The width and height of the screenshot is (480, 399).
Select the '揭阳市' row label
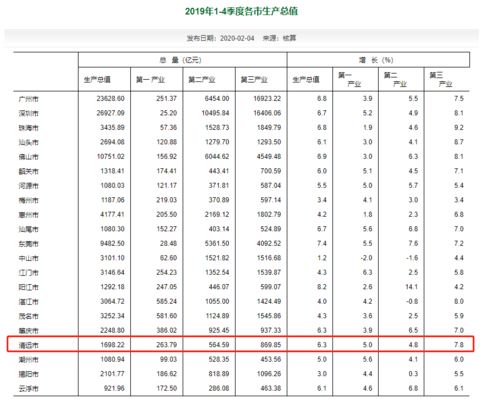tap(29, 374)
